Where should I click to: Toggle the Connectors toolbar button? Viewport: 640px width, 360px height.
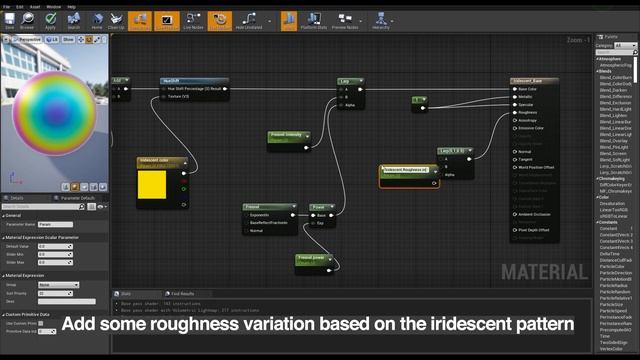tap(140, 20)
